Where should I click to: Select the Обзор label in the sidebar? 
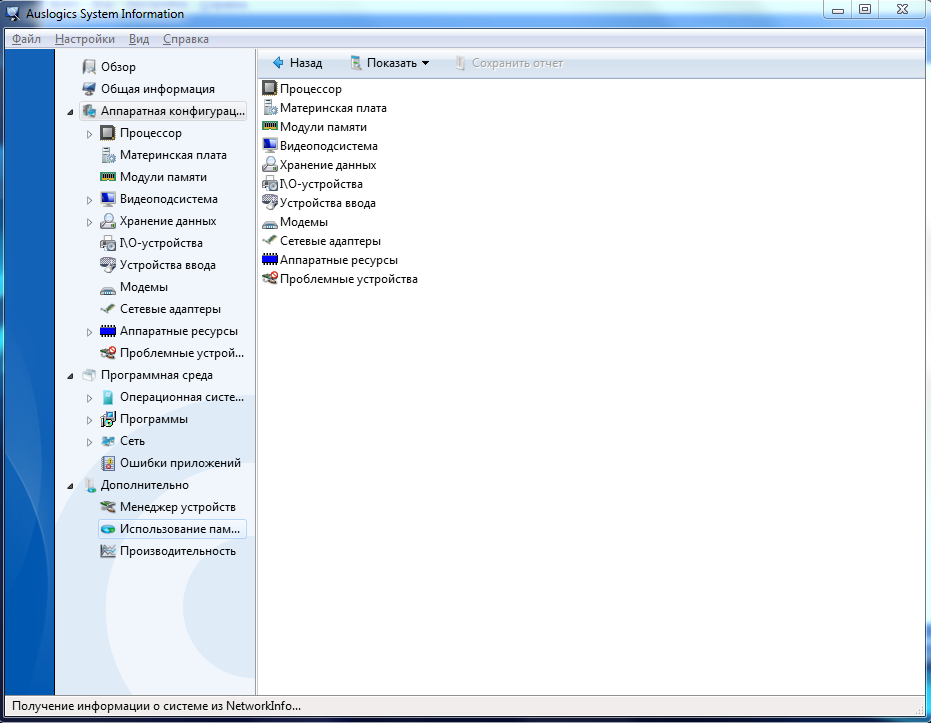pyautogui.click(x=118, y=67)
